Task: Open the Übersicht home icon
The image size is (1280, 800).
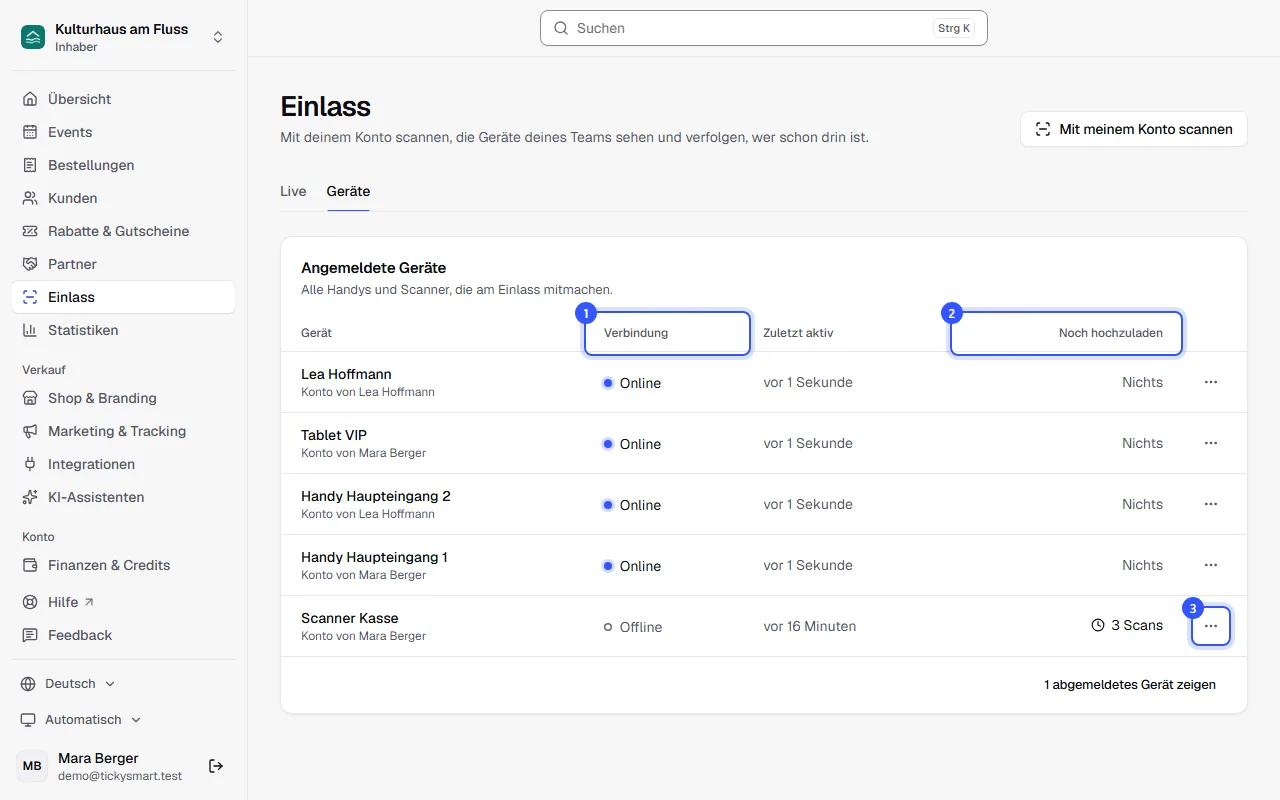Action: coord(30,99)
